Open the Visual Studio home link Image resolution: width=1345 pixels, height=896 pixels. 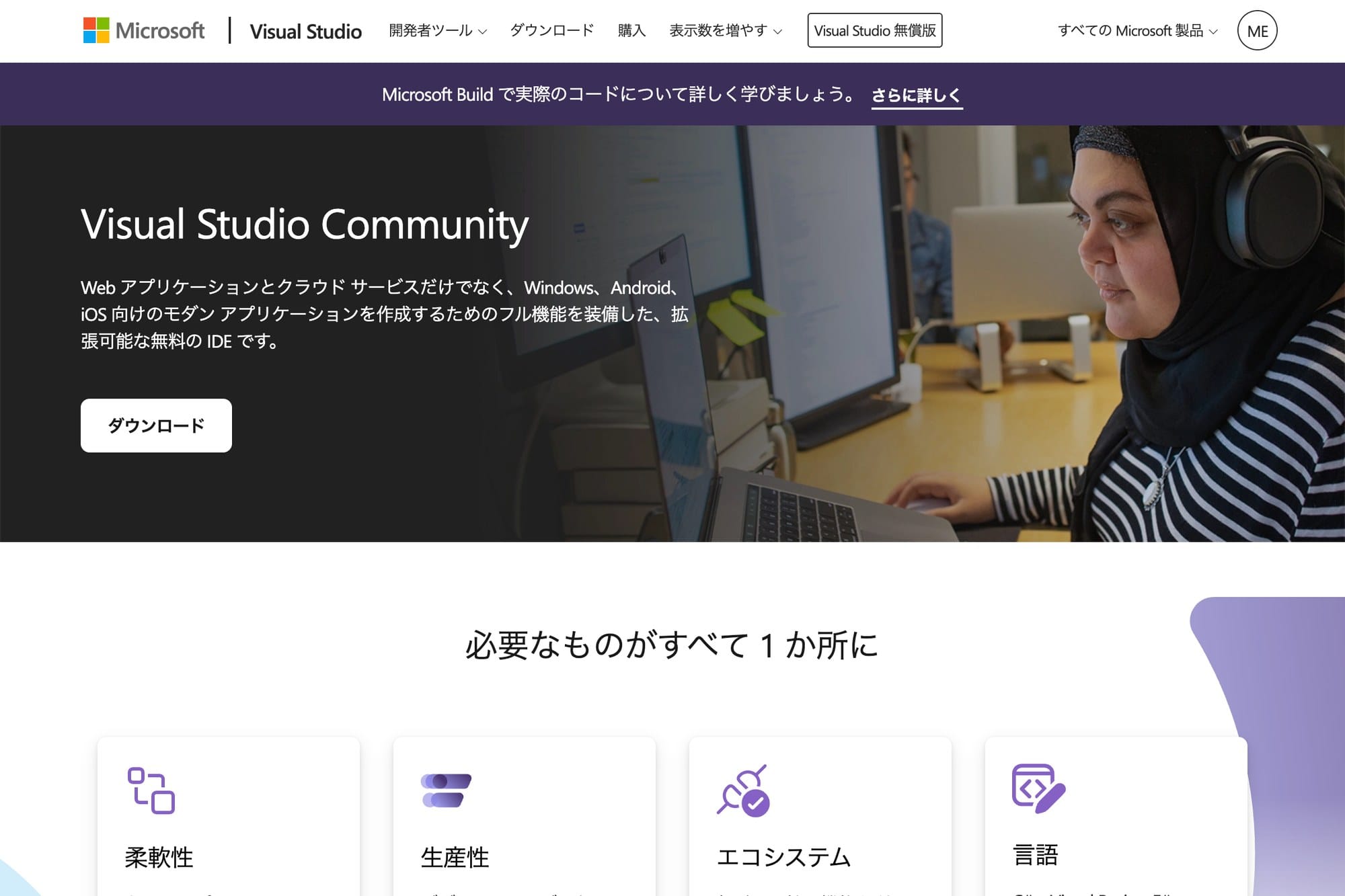coord(305,31)
